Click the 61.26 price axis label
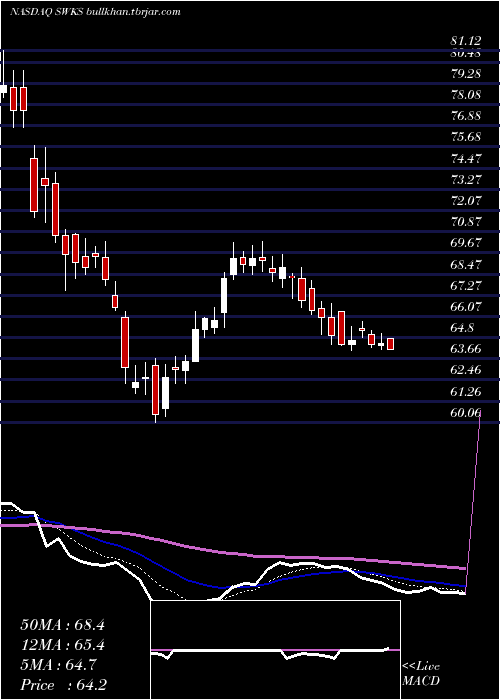 [466, 392]
